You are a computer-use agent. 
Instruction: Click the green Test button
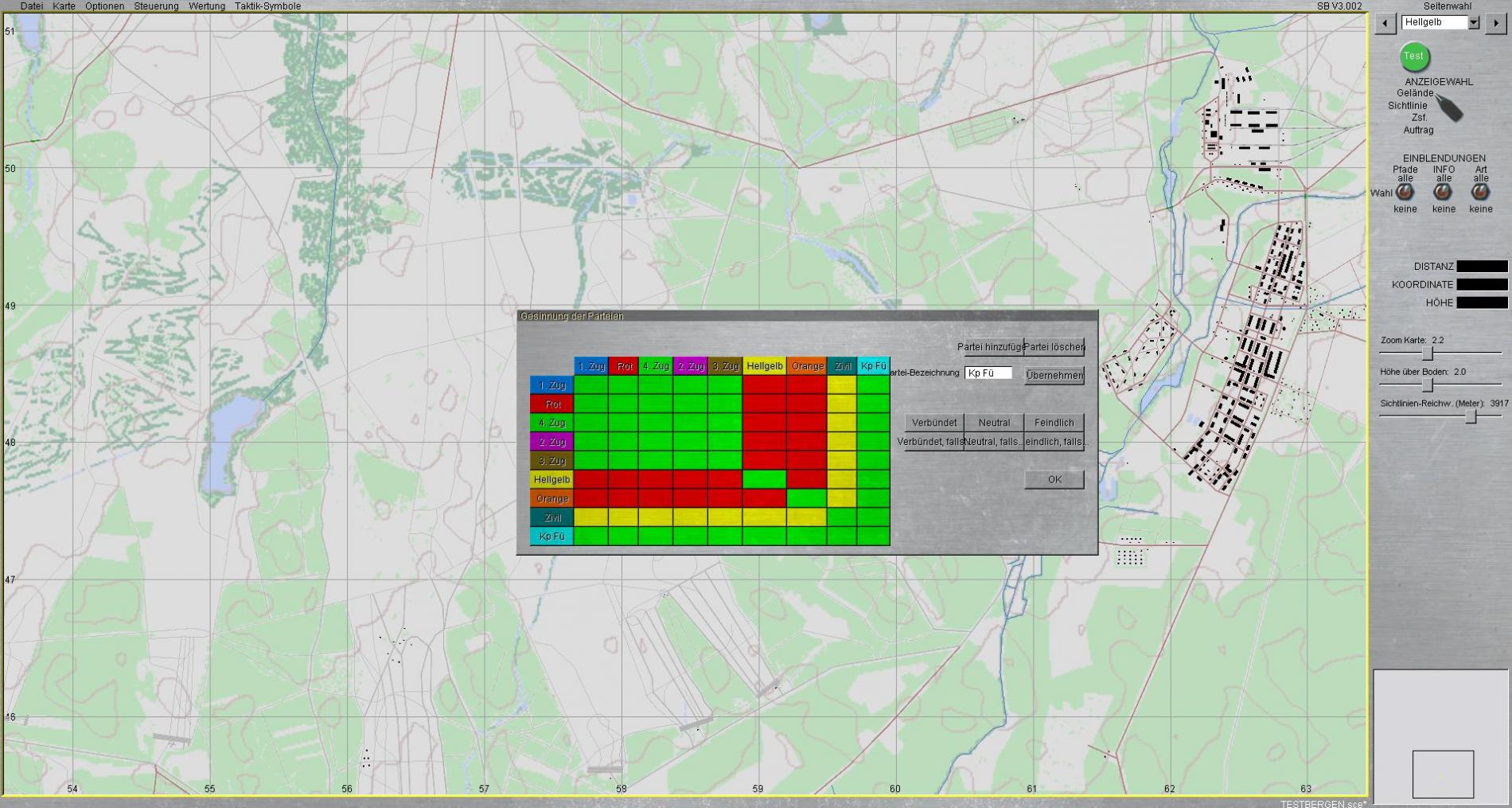point(1414,57)
